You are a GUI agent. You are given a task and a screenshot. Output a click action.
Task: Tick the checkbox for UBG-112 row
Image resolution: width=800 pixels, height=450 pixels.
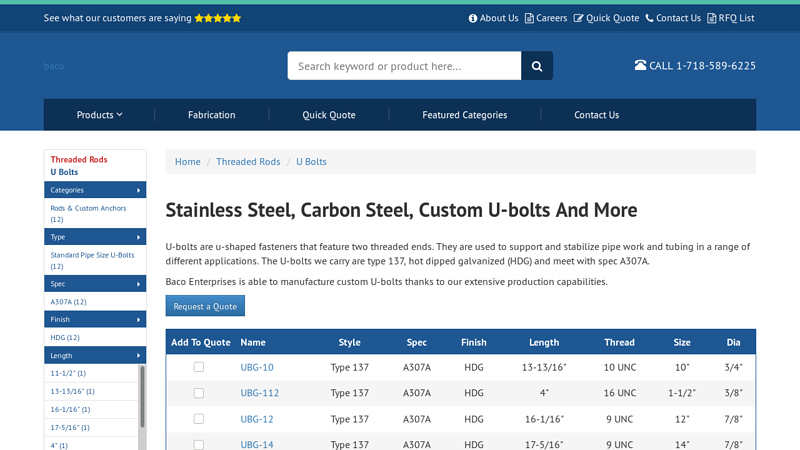click(198, 393)
